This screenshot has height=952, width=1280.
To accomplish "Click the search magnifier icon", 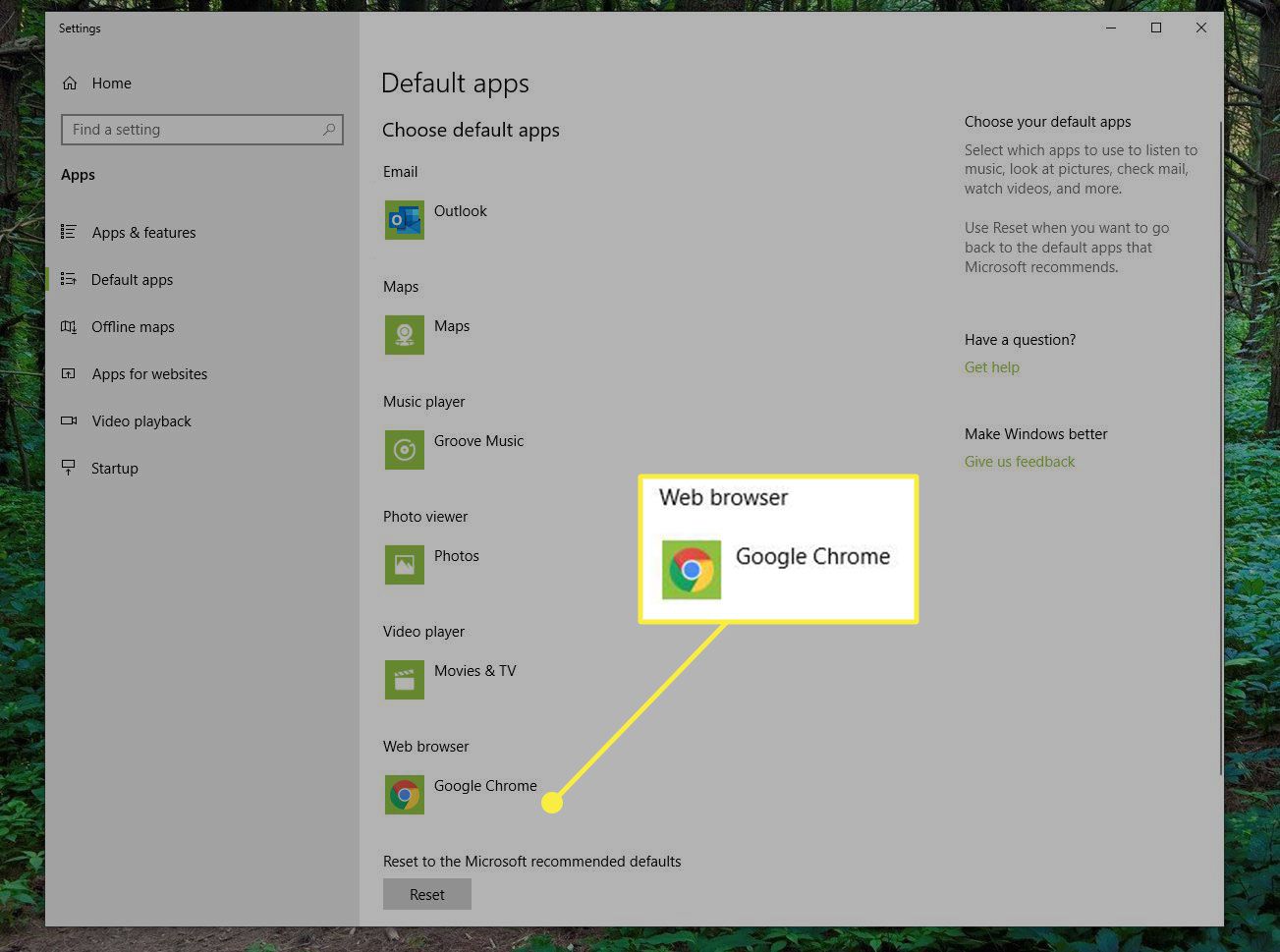I will [329, 130].
